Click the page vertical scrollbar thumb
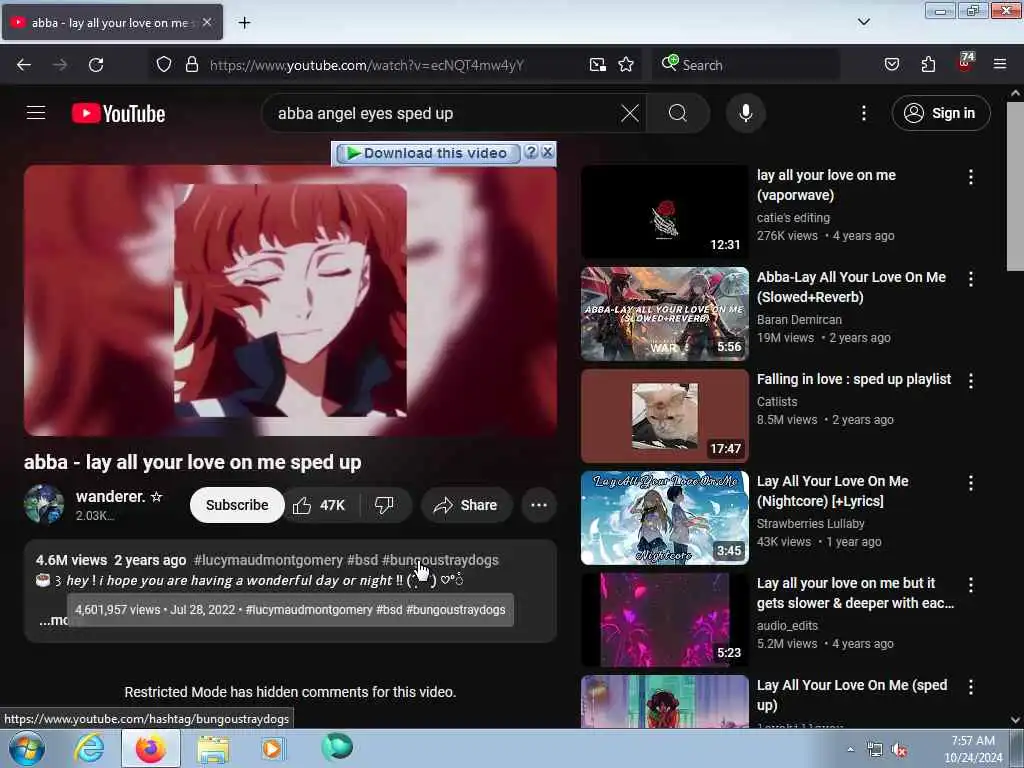Screen dimensions: 1024x768 [1015, 185]
